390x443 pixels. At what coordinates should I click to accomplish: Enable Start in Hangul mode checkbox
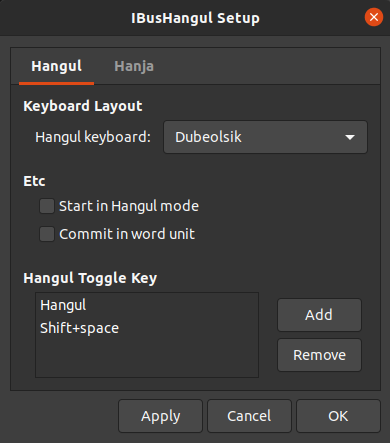point(47,206)
